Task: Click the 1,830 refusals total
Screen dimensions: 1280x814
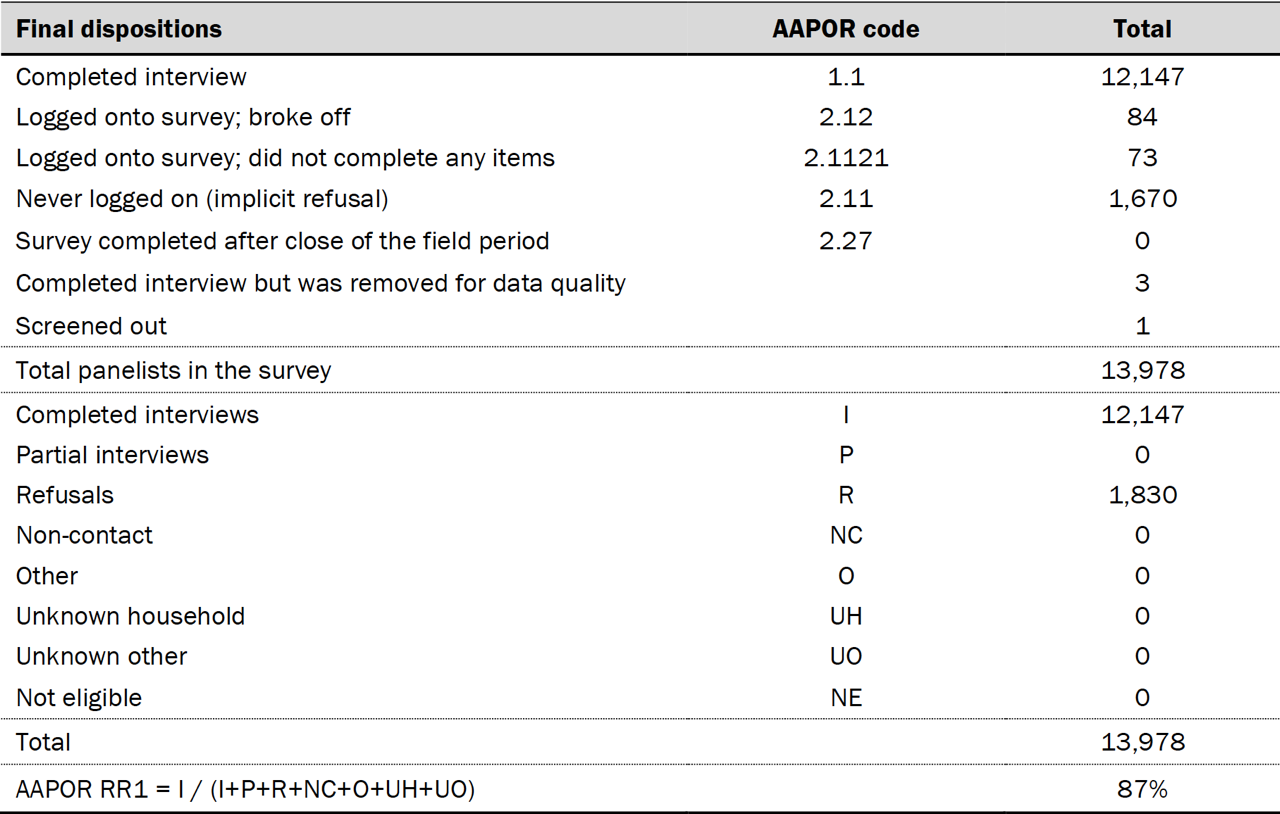Action: tap(1142, 495)
